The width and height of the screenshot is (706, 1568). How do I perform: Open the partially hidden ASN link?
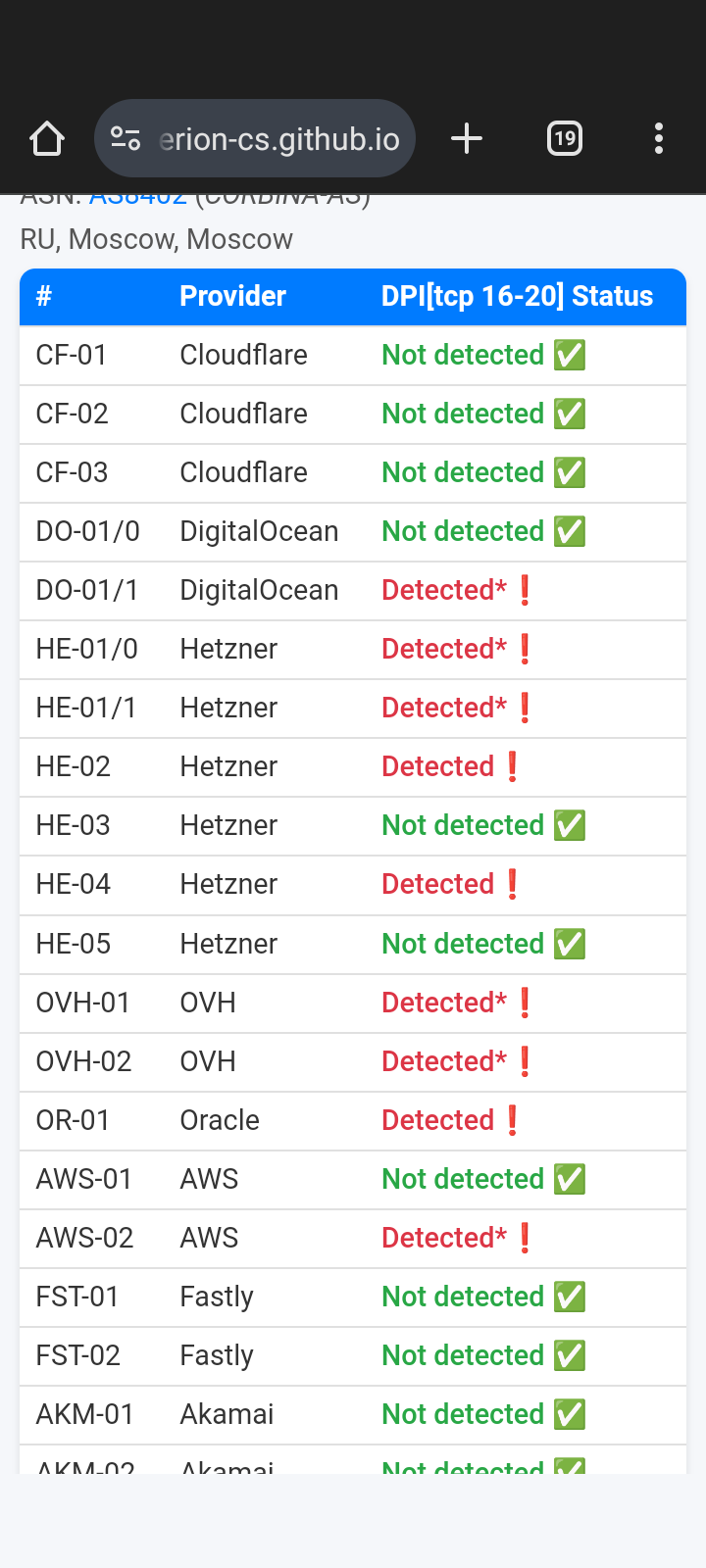point(137,198)
